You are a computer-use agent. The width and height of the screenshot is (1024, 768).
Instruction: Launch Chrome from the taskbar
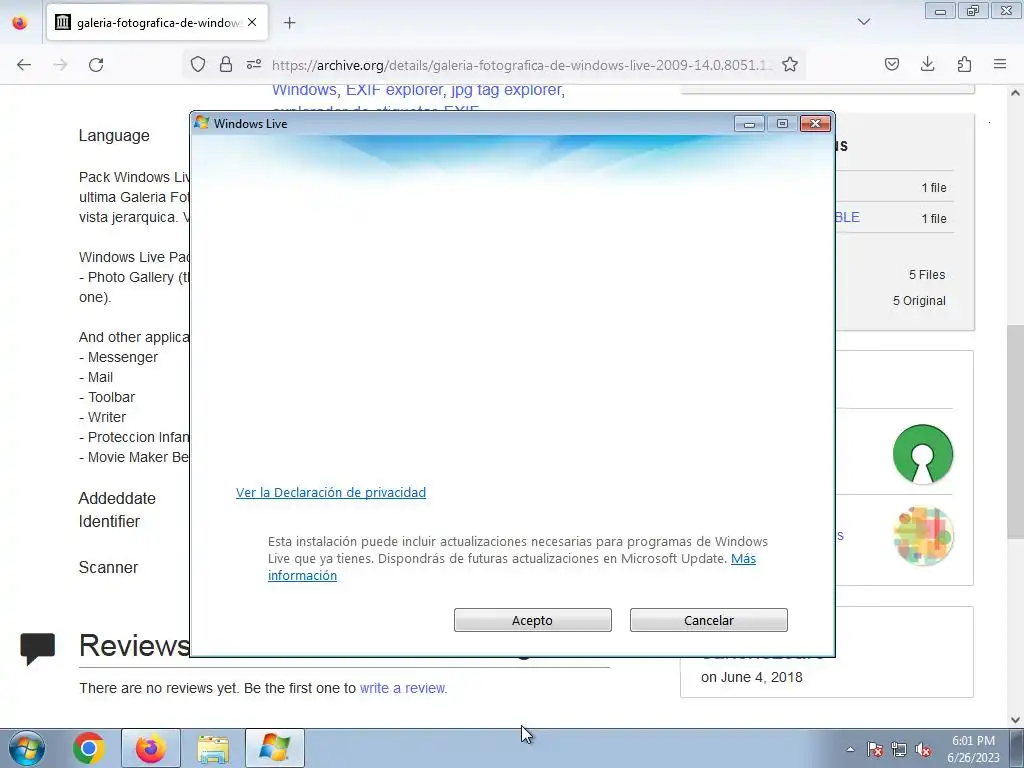(x=89, y=748)
